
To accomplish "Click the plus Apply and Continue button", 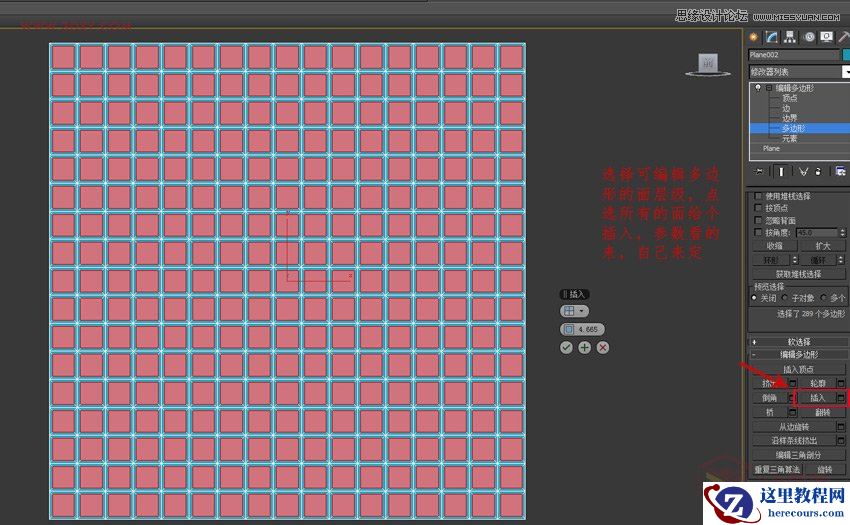I will coord(584,348).
